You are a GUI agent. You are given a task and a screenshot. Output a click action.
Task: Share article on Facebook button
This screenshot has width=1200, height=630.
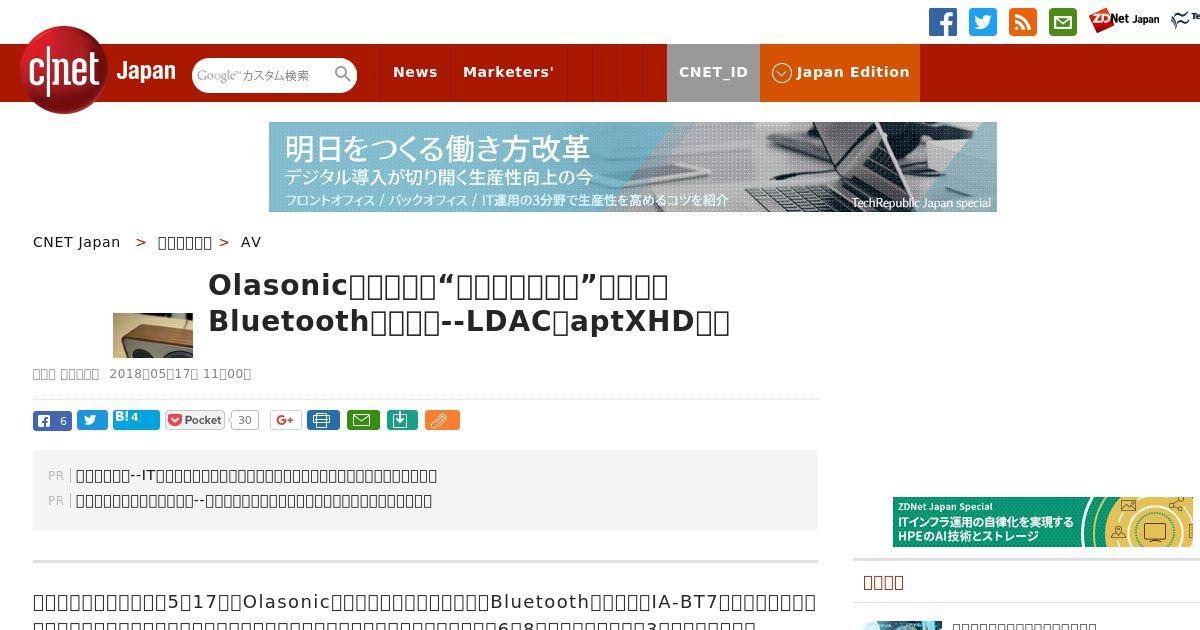click(x=52, y=421)
